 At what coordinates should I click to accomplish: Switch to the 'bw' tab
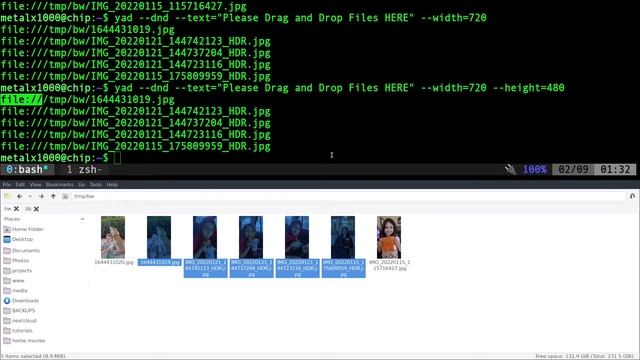[x=8, y=209]
